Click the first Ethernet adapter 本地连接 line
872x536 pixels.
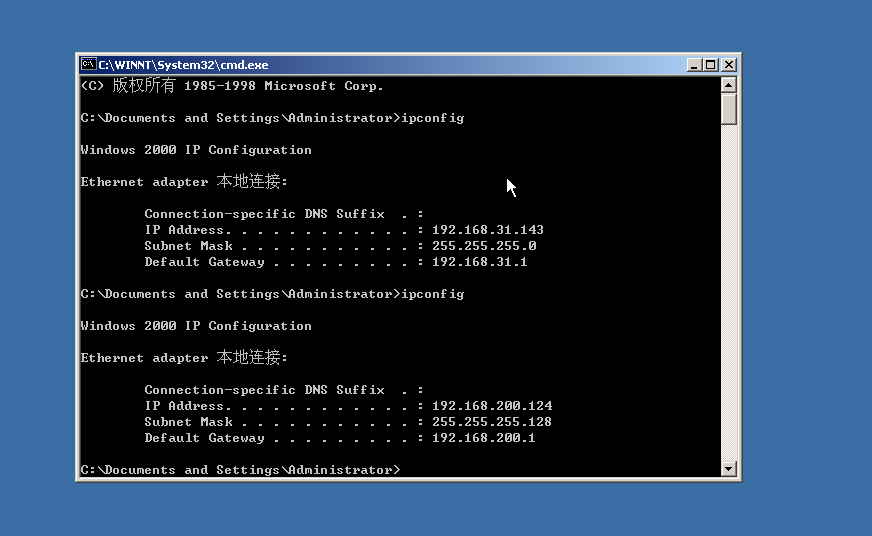[184, 181]
